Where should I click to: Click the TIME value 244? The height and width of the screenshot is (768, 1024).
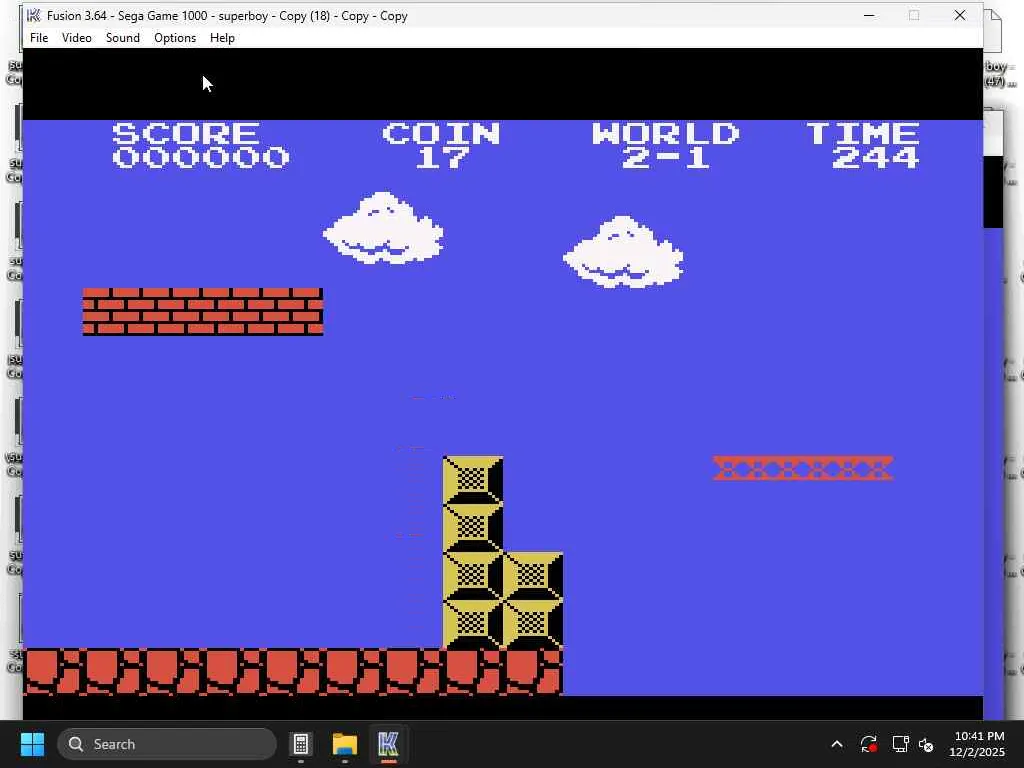pyautogui.click(x=875, y=157)
